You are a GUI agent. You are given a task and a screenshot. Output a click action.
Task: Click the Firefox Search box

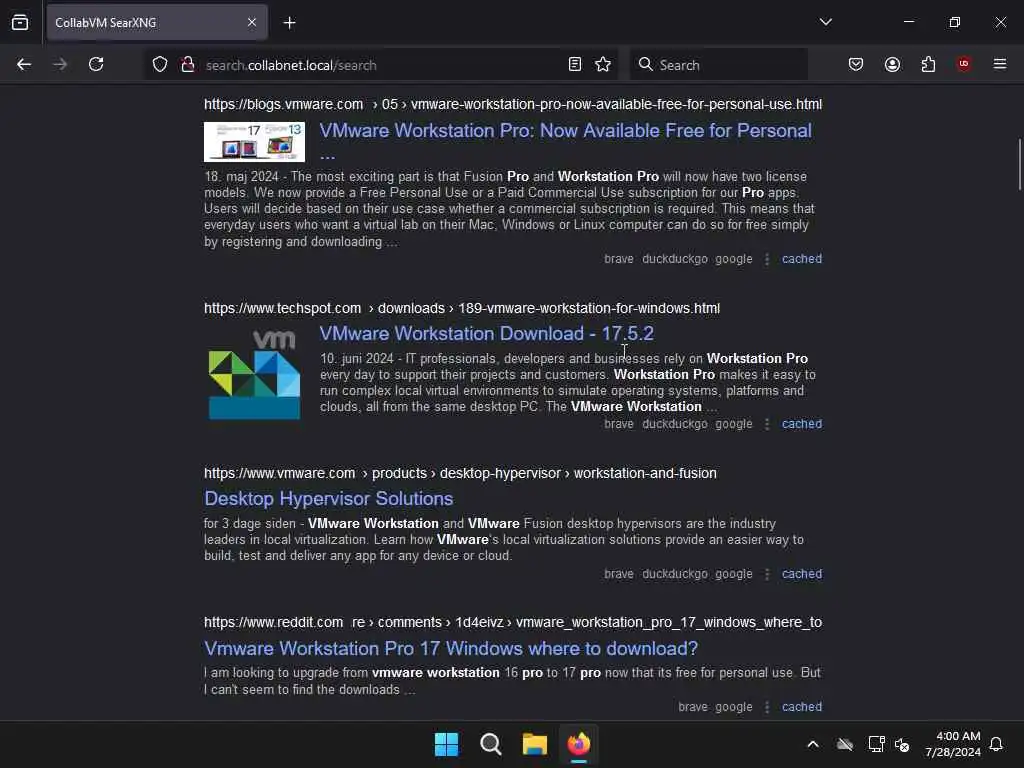point(718,65)
